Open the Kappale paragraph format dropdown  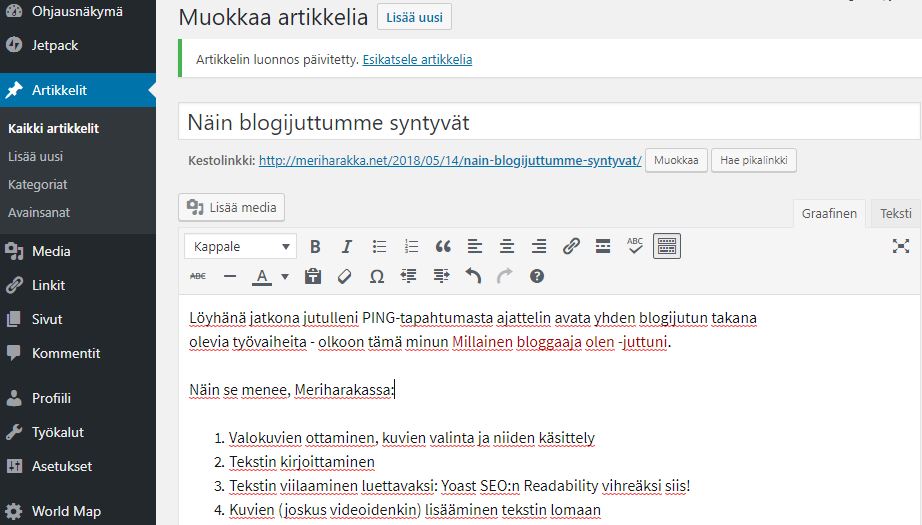tap(241, 246)
